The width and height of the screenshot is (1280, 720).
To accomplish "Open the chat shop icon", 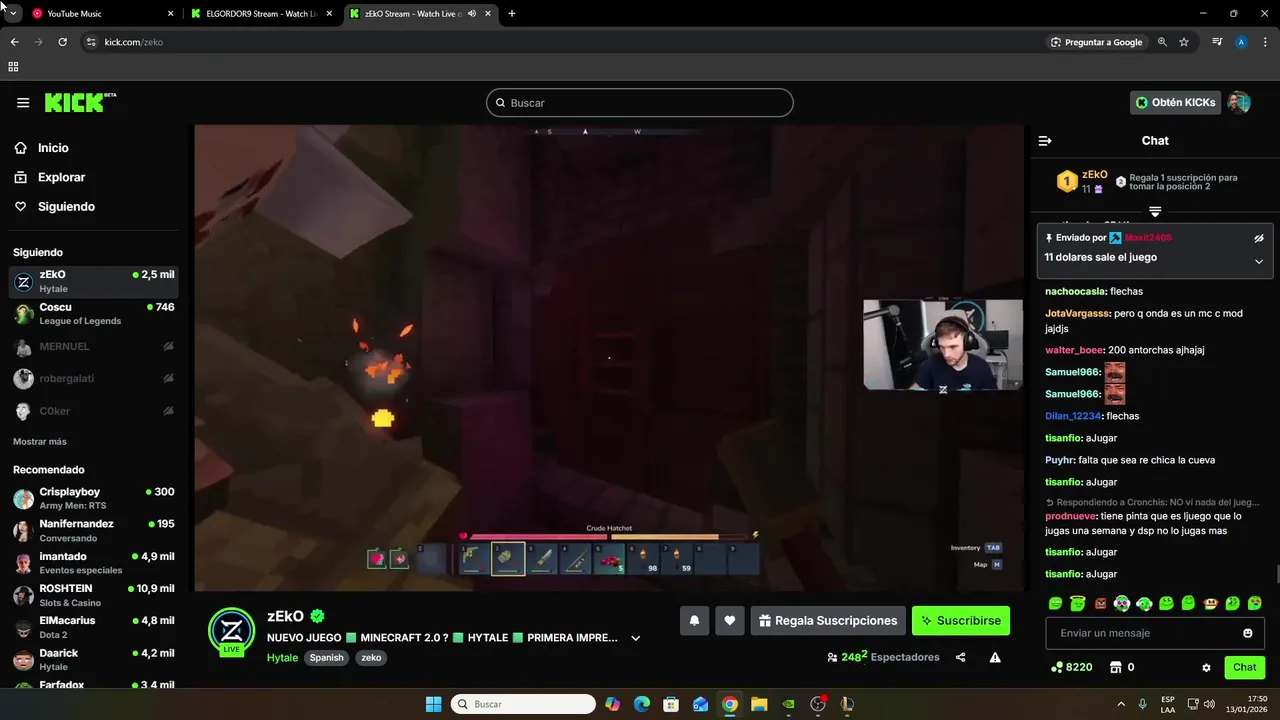I will [x=1116, y=667].
